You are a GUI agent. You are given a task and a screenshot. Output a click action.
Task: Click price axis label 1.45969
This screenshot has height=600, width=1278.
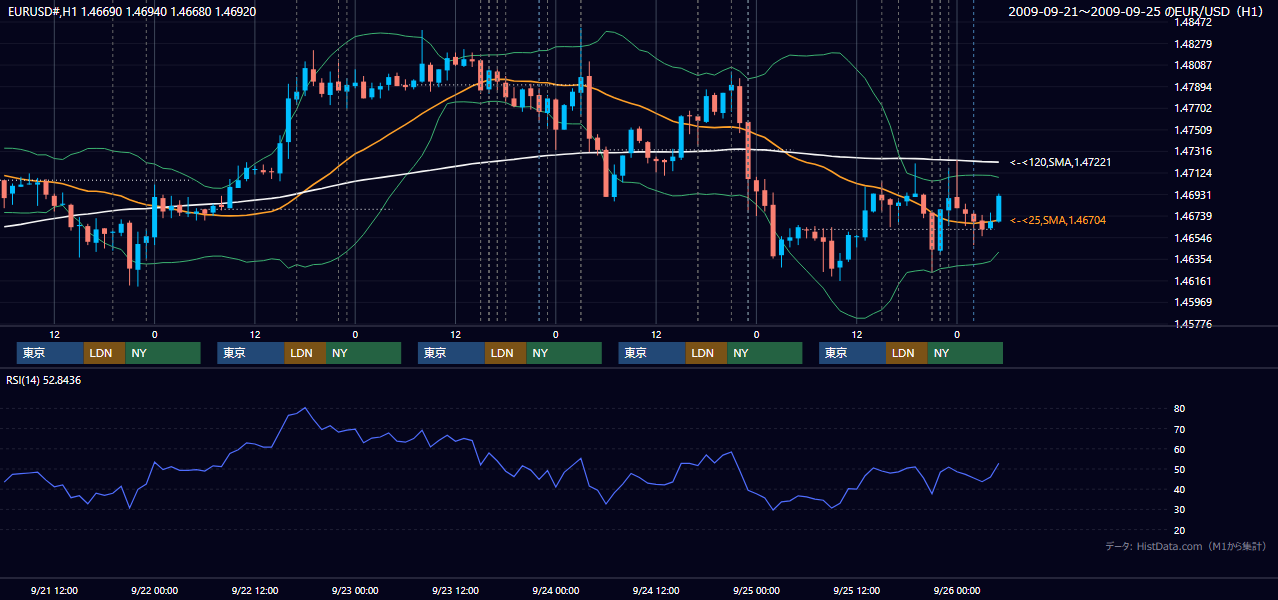coord(1193,302)
